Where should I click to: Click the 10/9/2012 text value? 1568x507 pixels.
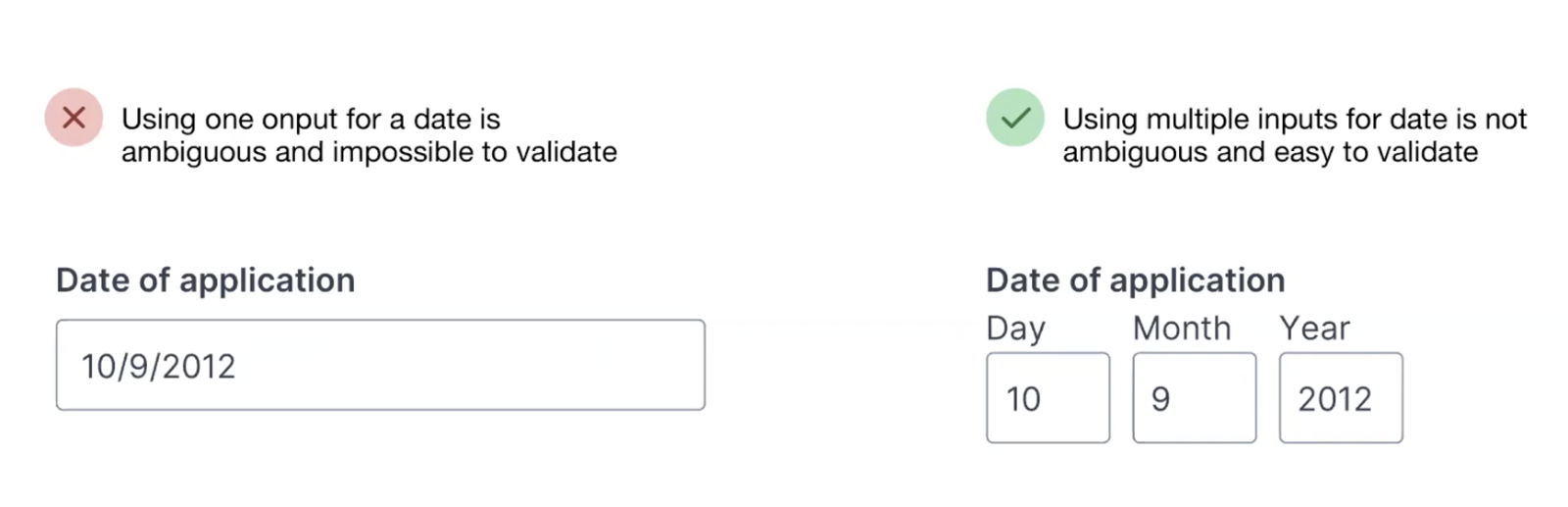(159, 367)
